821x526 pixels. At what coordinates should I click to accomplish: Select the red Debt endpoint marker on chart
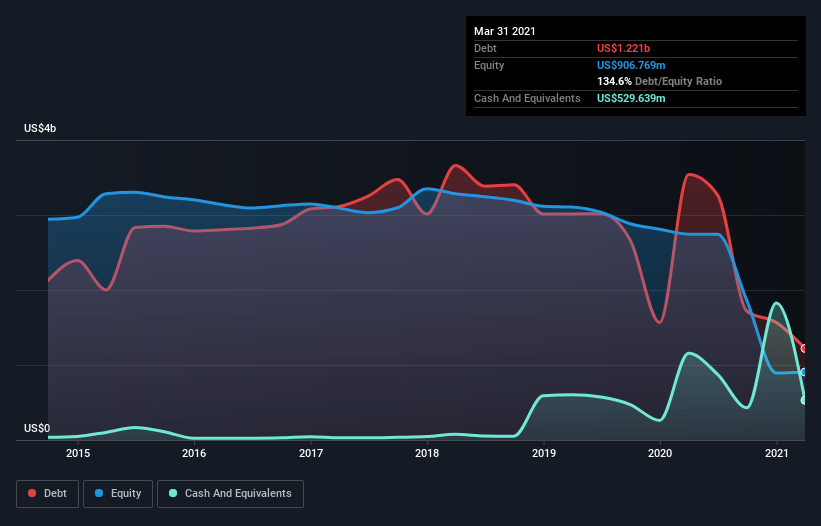(x=805, y=349)
